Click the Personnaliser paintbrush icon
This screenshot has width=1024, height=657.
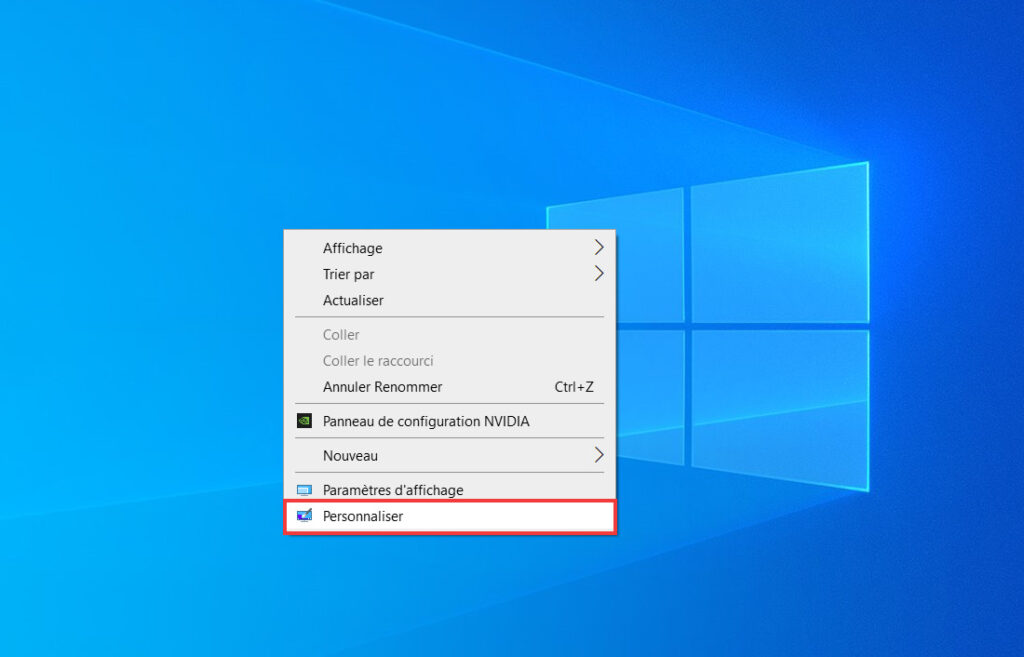click(304, 516)
